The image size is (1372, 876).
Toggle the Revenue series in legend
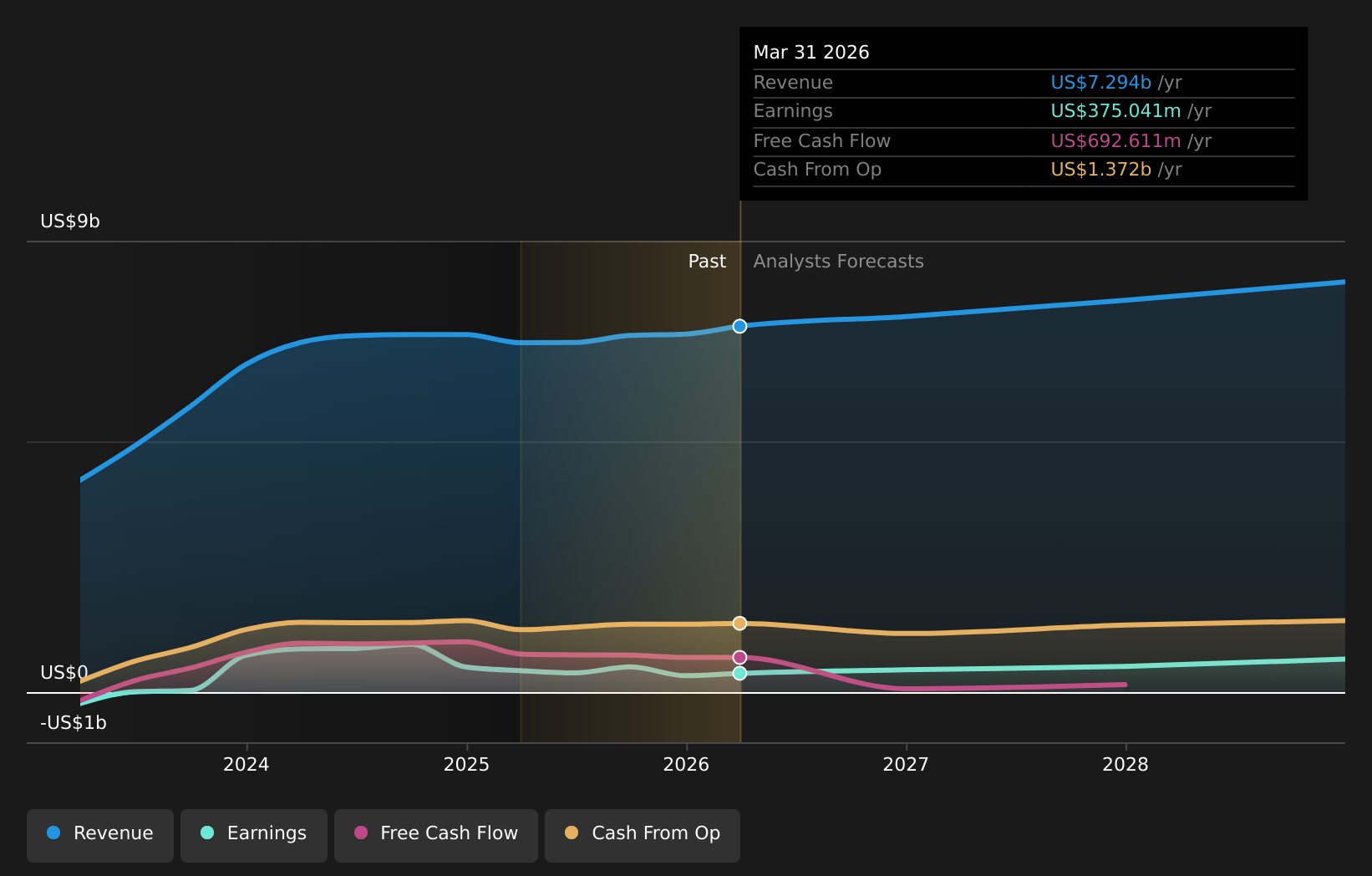[x=100, y=835]
